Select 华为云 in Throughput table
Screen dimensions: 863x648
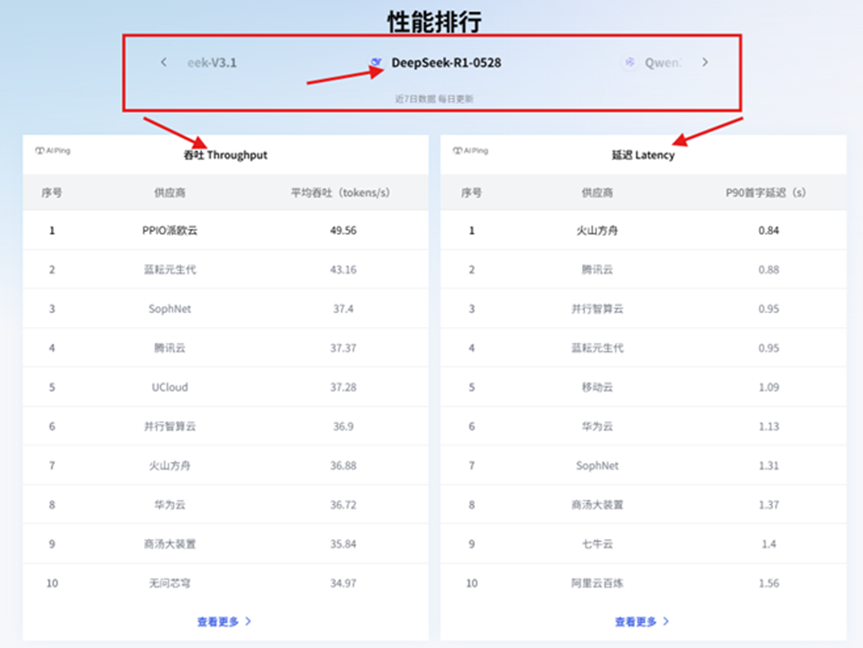point(170,505)
